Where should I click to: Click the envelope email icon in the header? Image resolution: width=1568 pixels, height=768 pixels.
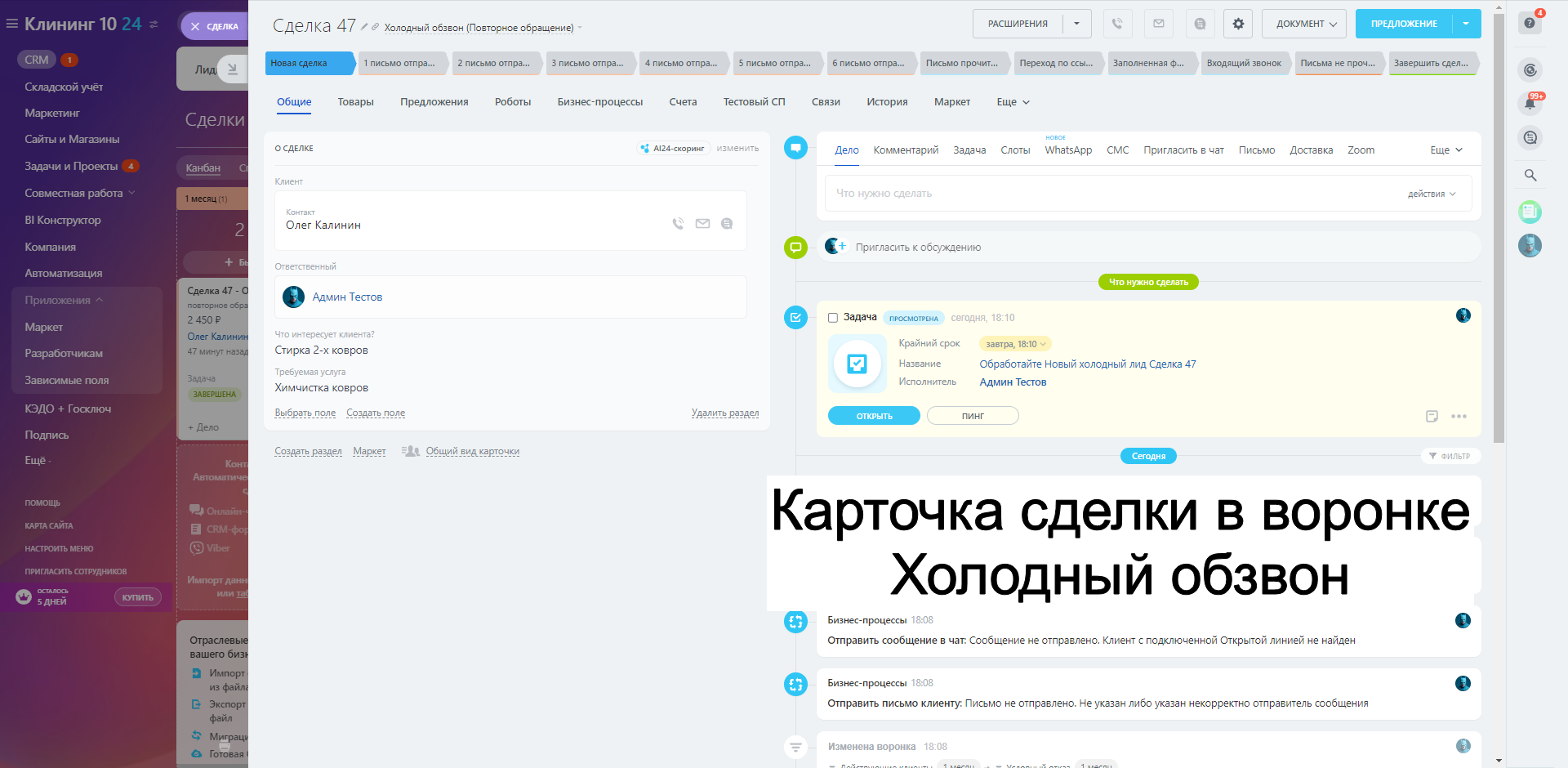pos(1158,24)
